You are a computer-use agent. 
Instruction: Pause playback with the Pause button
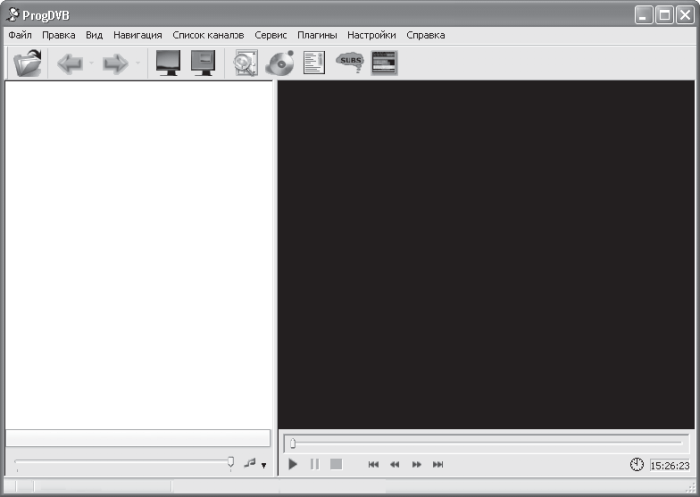coord(315,464)
